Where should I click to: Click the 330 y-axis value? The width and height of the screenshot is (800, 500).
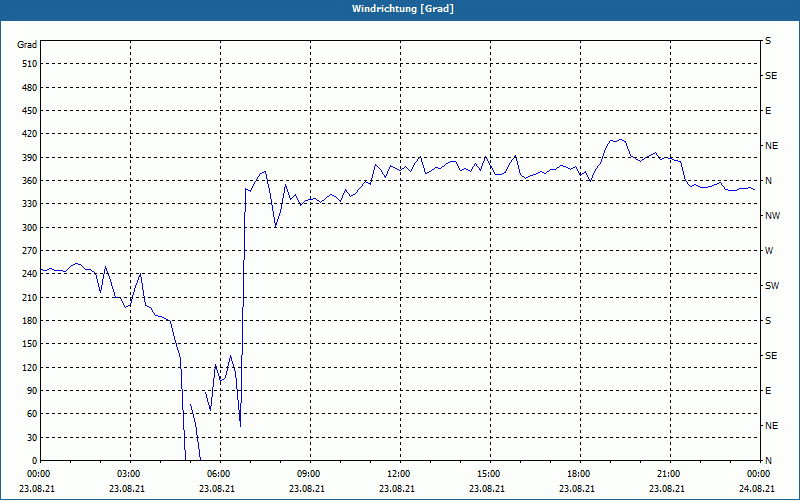(30, 204)
